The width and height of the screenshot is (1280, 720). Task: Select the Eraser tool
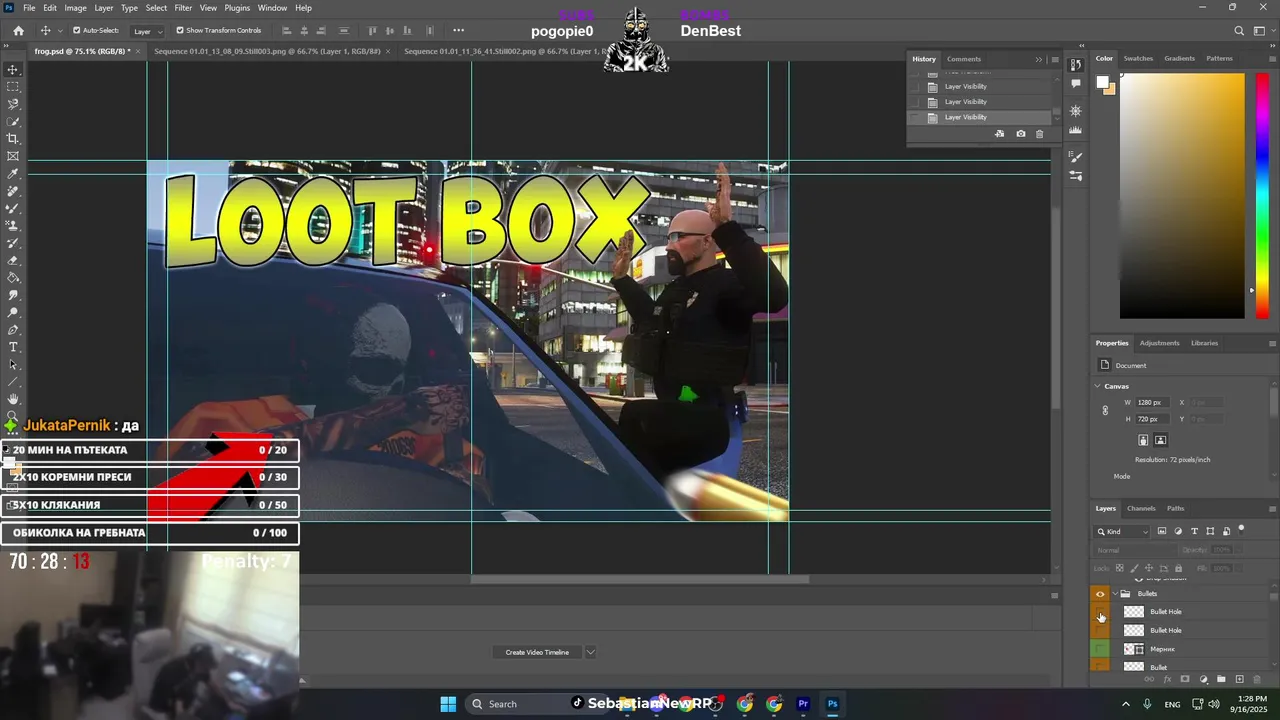pyautogui.click(x=13, y=261)
